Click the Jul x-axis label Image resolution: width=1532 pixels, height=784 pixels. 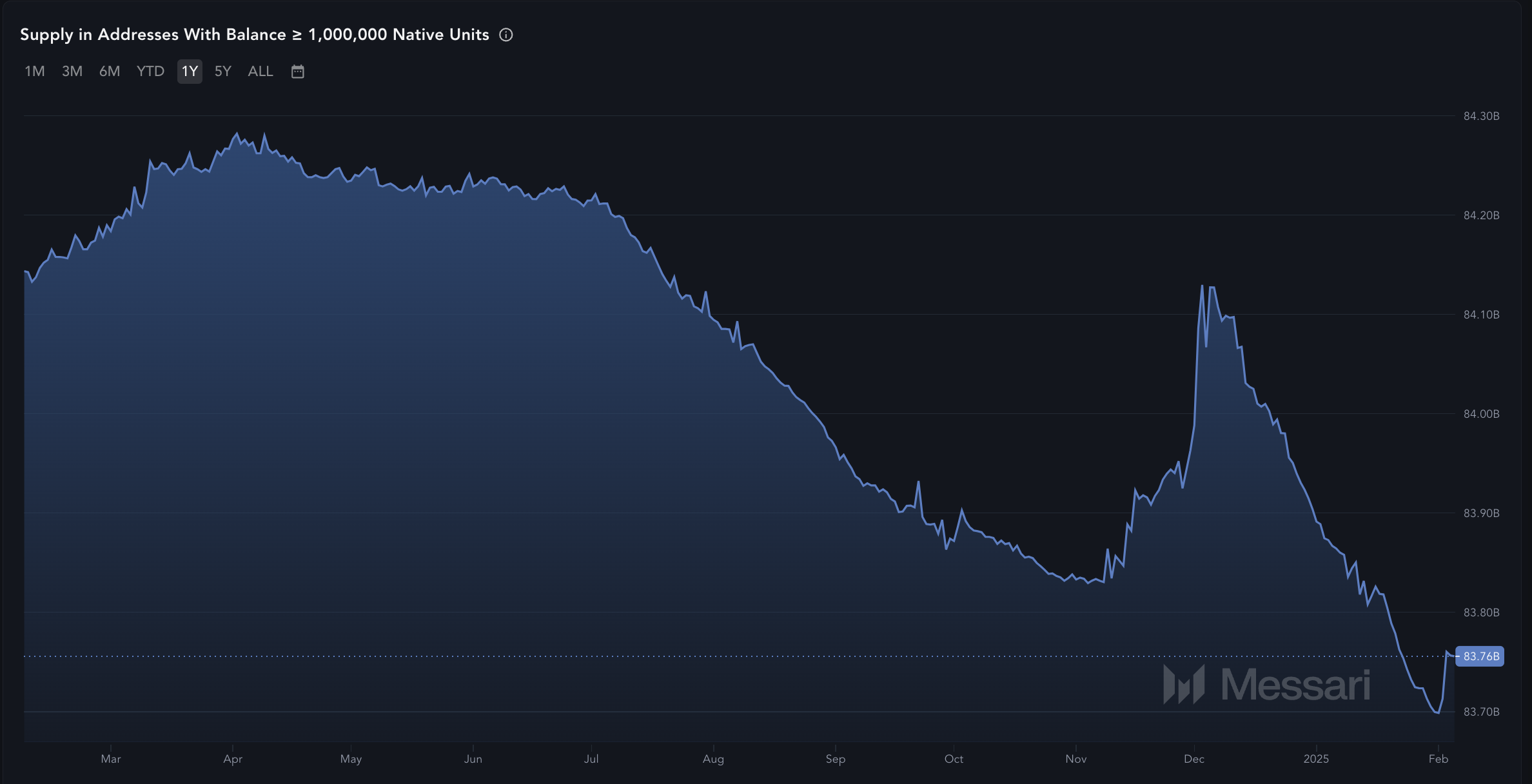point(591,759)
